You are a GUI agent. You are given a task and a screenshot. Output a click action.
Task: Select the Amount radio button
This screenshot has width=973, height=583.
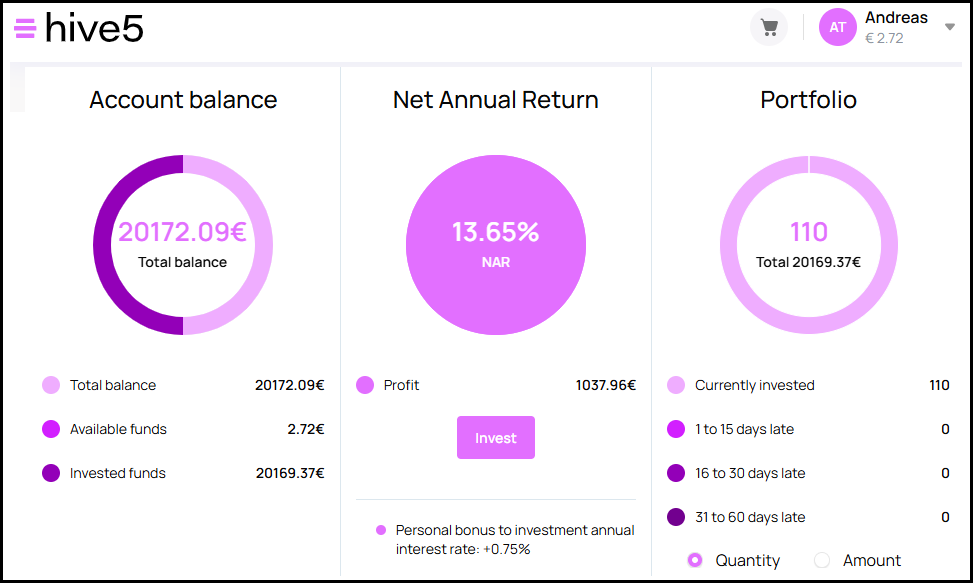(x=822, y=560)
